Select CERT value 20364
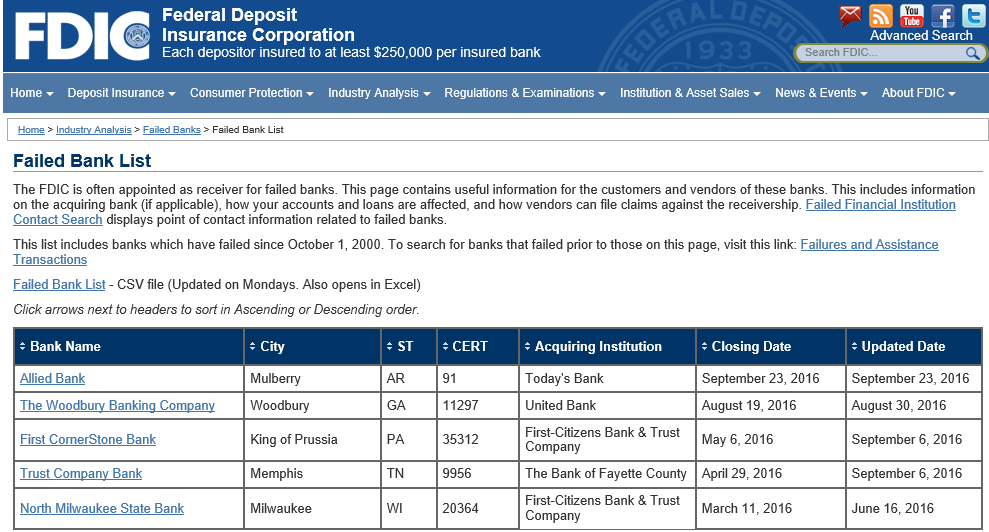This screenshot has height=532, width=989. [477, 509]
